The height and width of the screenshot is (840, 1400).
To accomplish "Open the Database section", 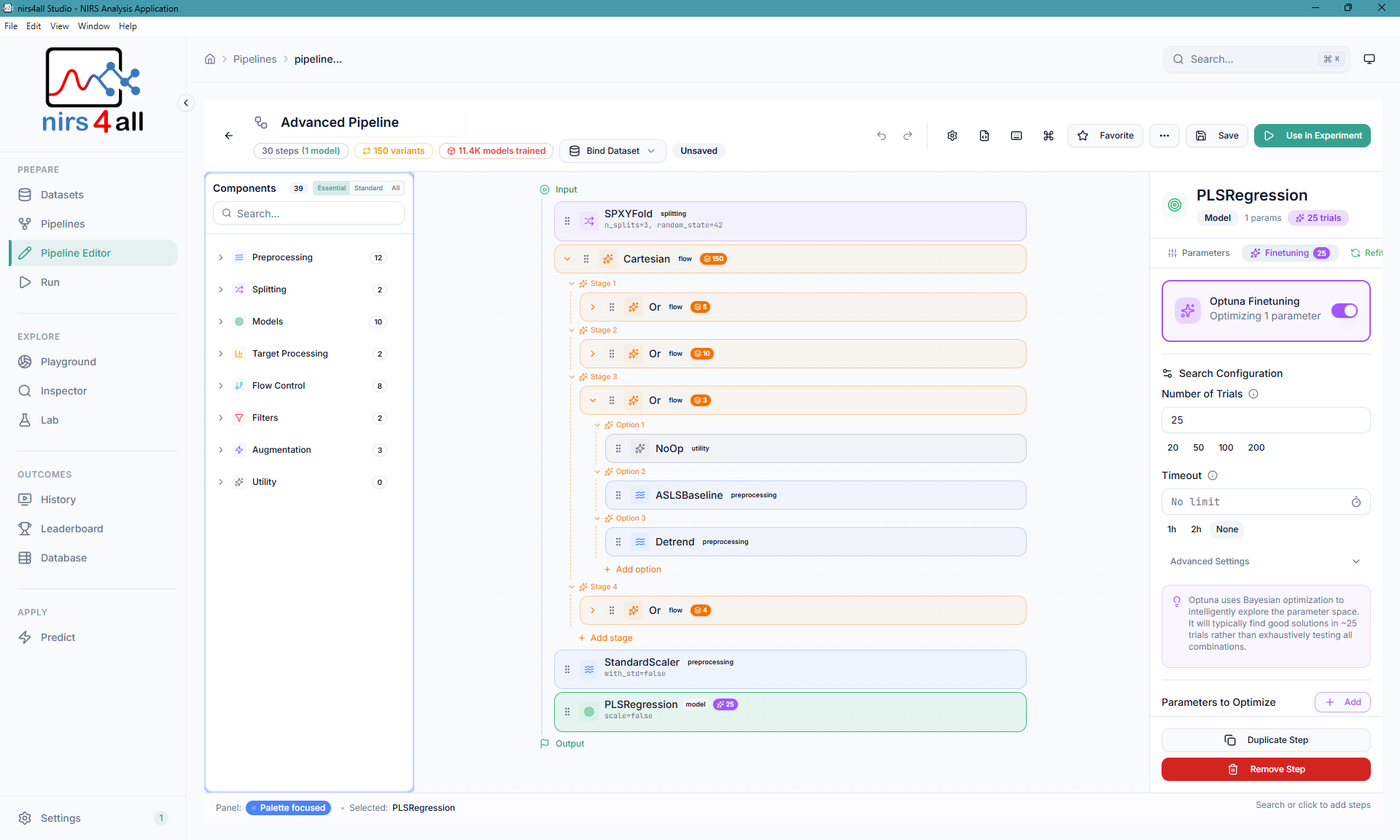I will pos(64,558).
